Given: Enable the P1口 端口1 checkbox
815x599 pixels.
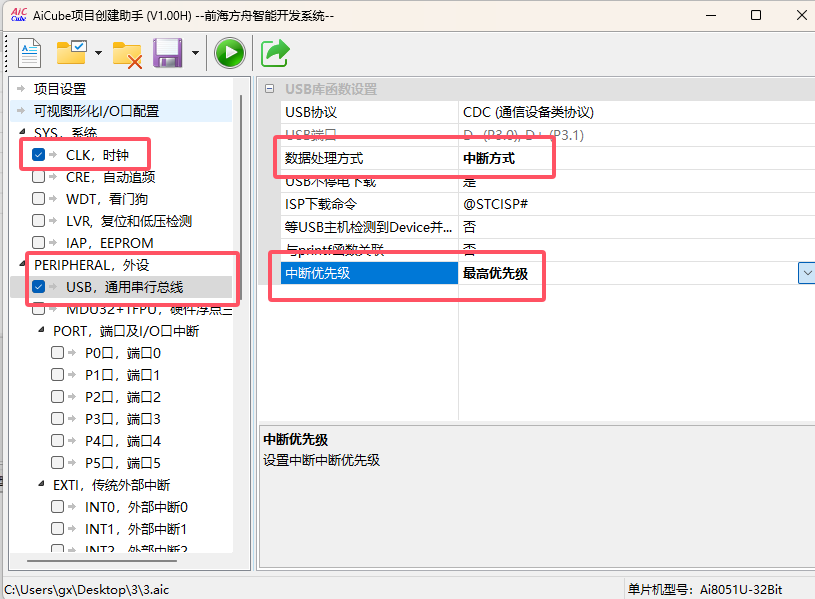Looking at the screenshot, I should tap(58, 374).
